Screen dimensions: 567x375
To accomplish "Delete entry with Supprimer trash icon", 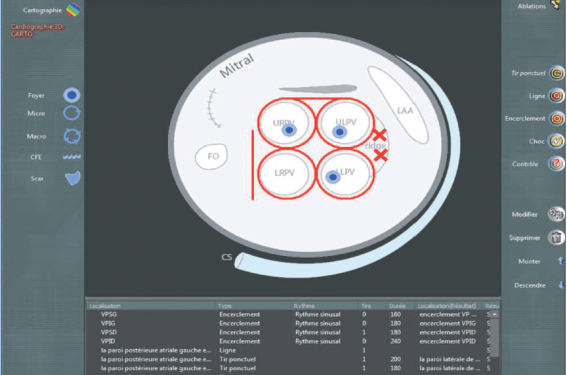I will click(556, 238).
